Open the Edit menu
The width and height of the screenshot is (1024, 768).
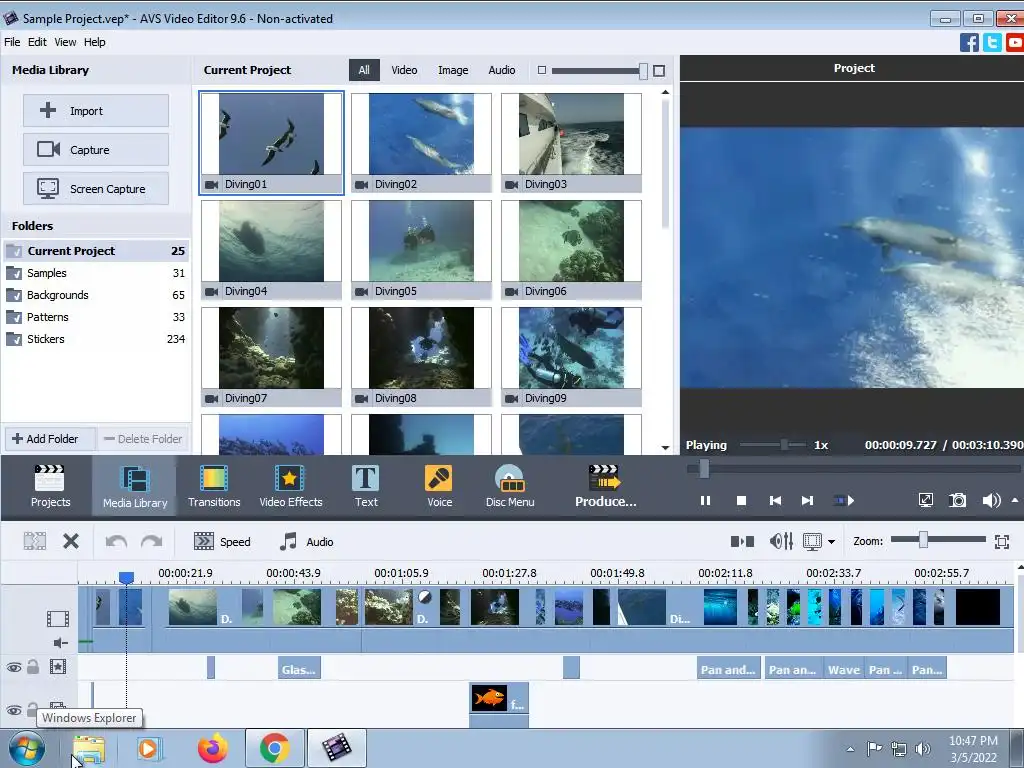coord(37,42)
